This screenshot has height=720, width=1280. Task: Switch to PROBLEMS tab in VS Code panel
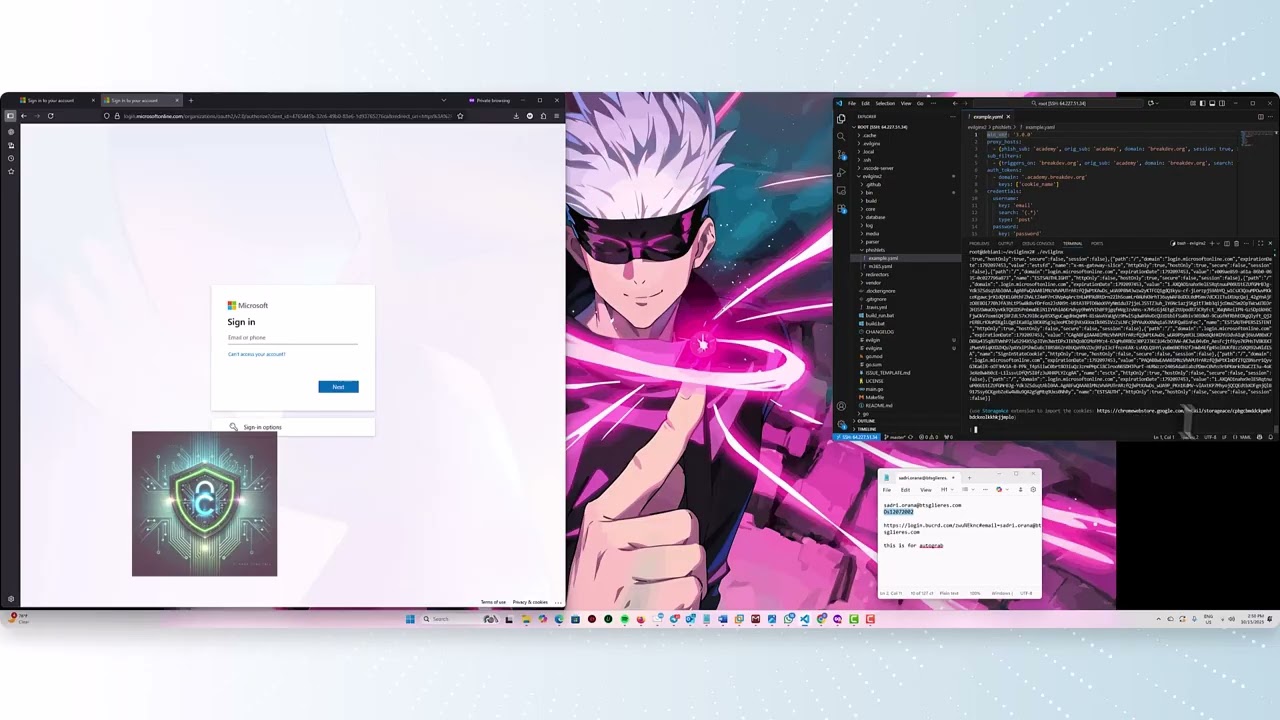pos(979,243)
